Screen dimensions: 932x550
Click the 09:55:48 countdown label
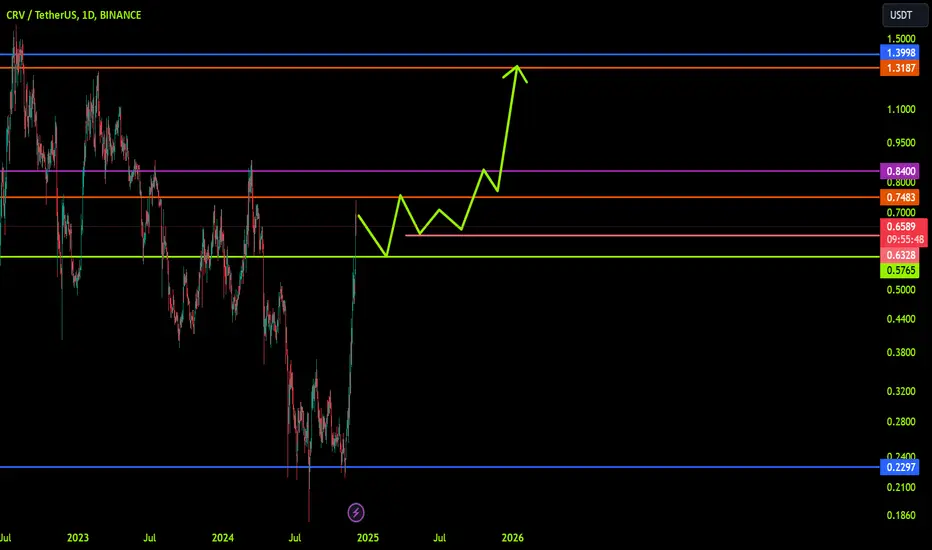[903, 240]
